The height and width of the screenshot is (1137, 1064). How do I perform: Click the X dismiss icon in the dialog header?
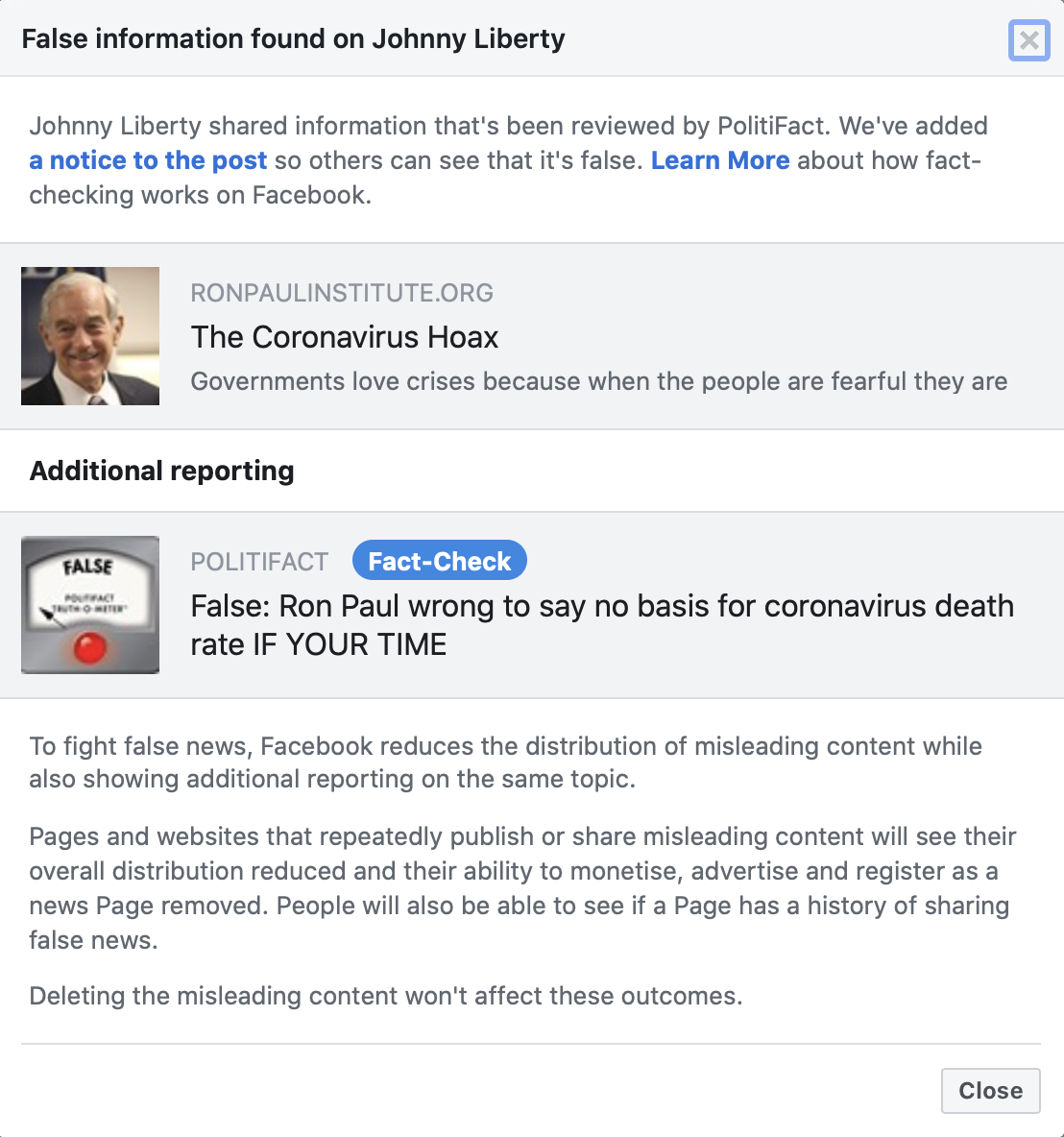pyautogui.click(x=1028, y=40)
